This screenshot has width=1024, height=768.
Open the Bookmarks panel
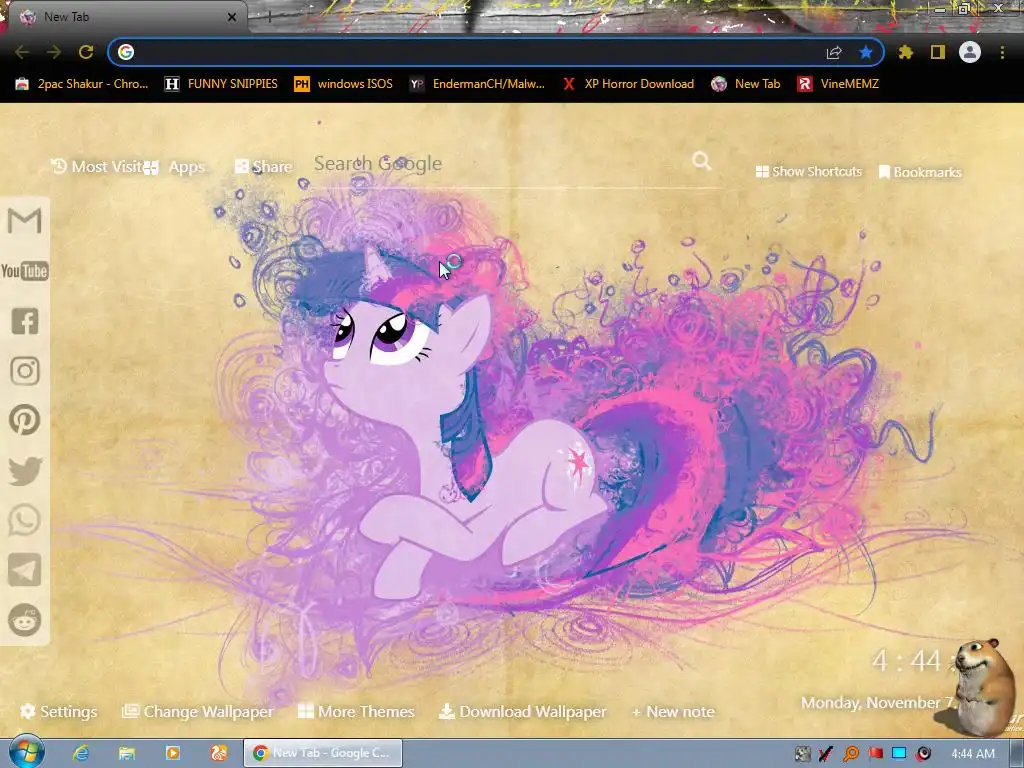pos(920,172)
